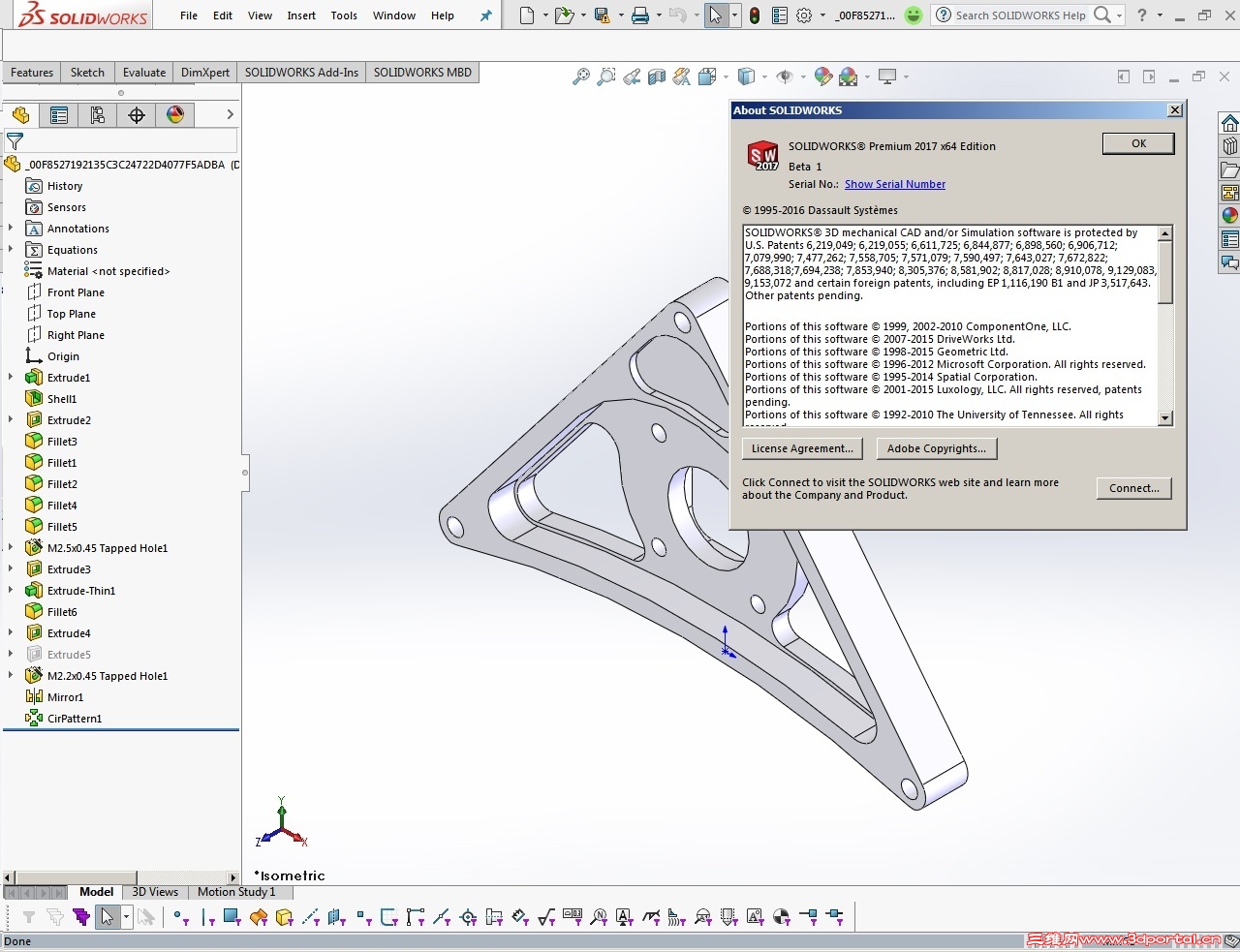The width and height of the screenshot is (1240, 952).
Task: Click the Filter Faces icon in selection filter toolbar
Action: (x=232, y=916)
